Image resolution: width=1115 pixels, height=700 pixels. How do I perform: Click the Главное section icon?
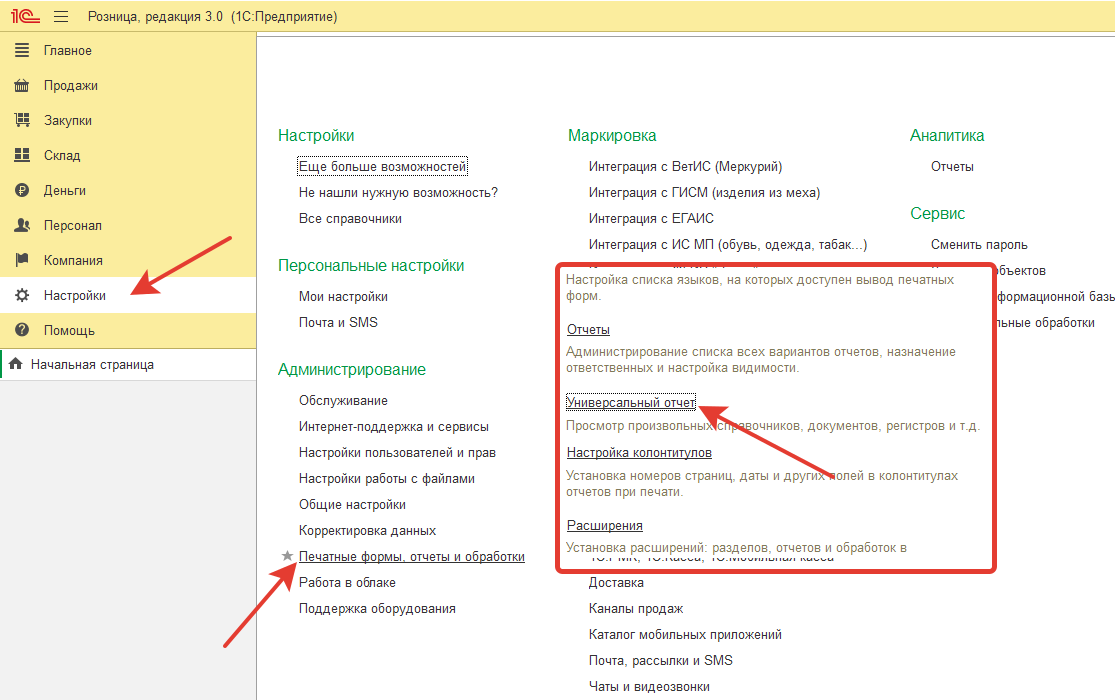point(22,51)
